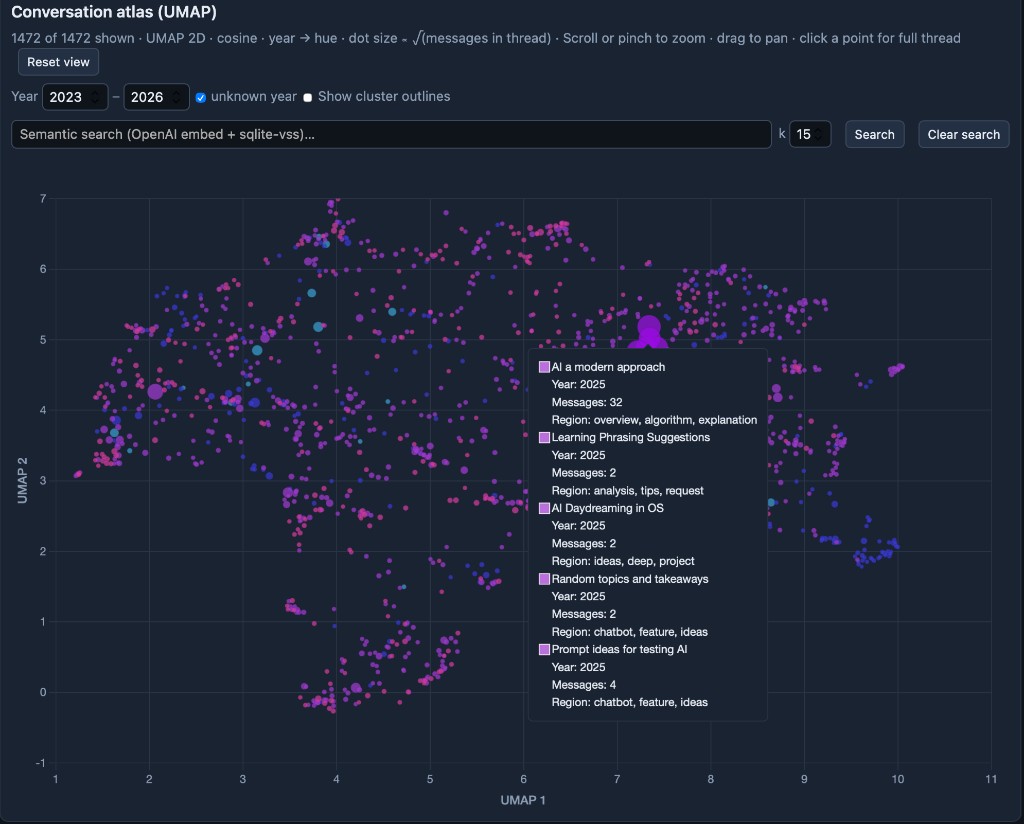This screenshot has height=824, width=1024.
Task: Click the swatch next to "Learning Phrasing Suggestions"
Action: 544,437
